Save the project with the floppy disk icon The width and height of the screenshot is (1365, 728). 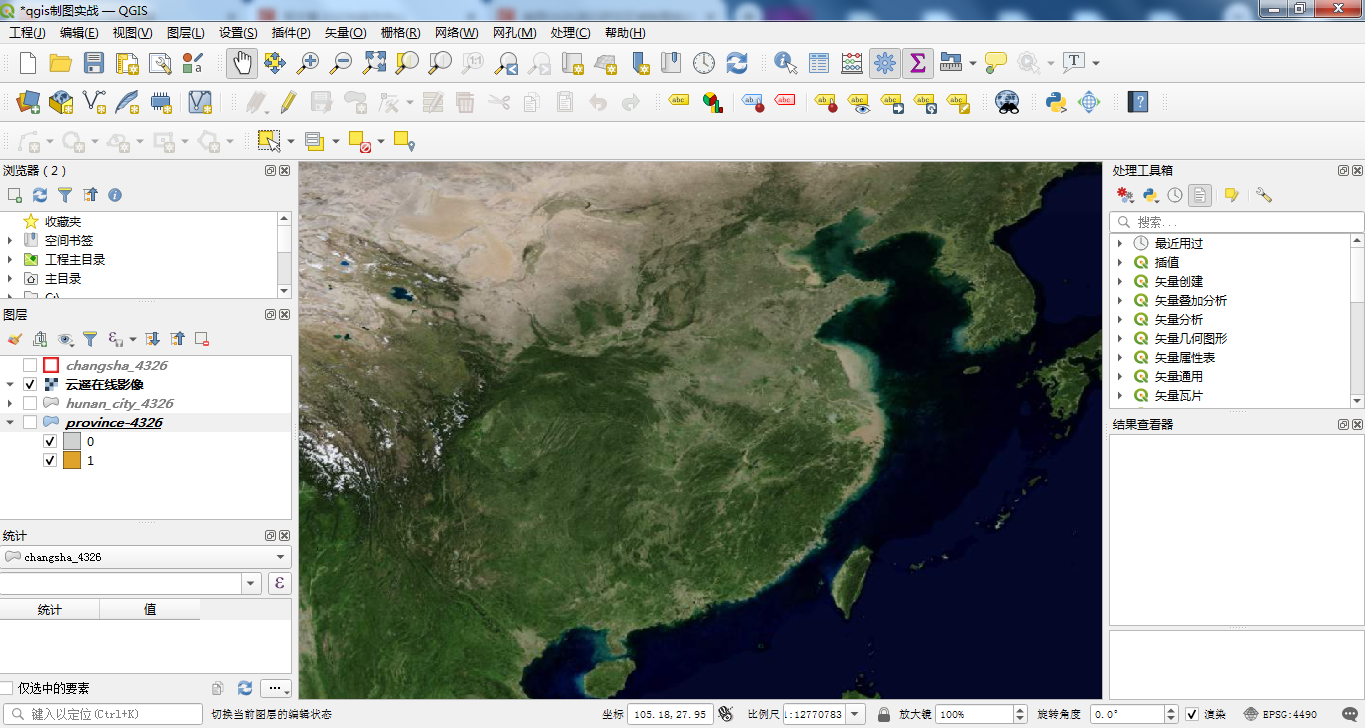[x=94, y=63]
